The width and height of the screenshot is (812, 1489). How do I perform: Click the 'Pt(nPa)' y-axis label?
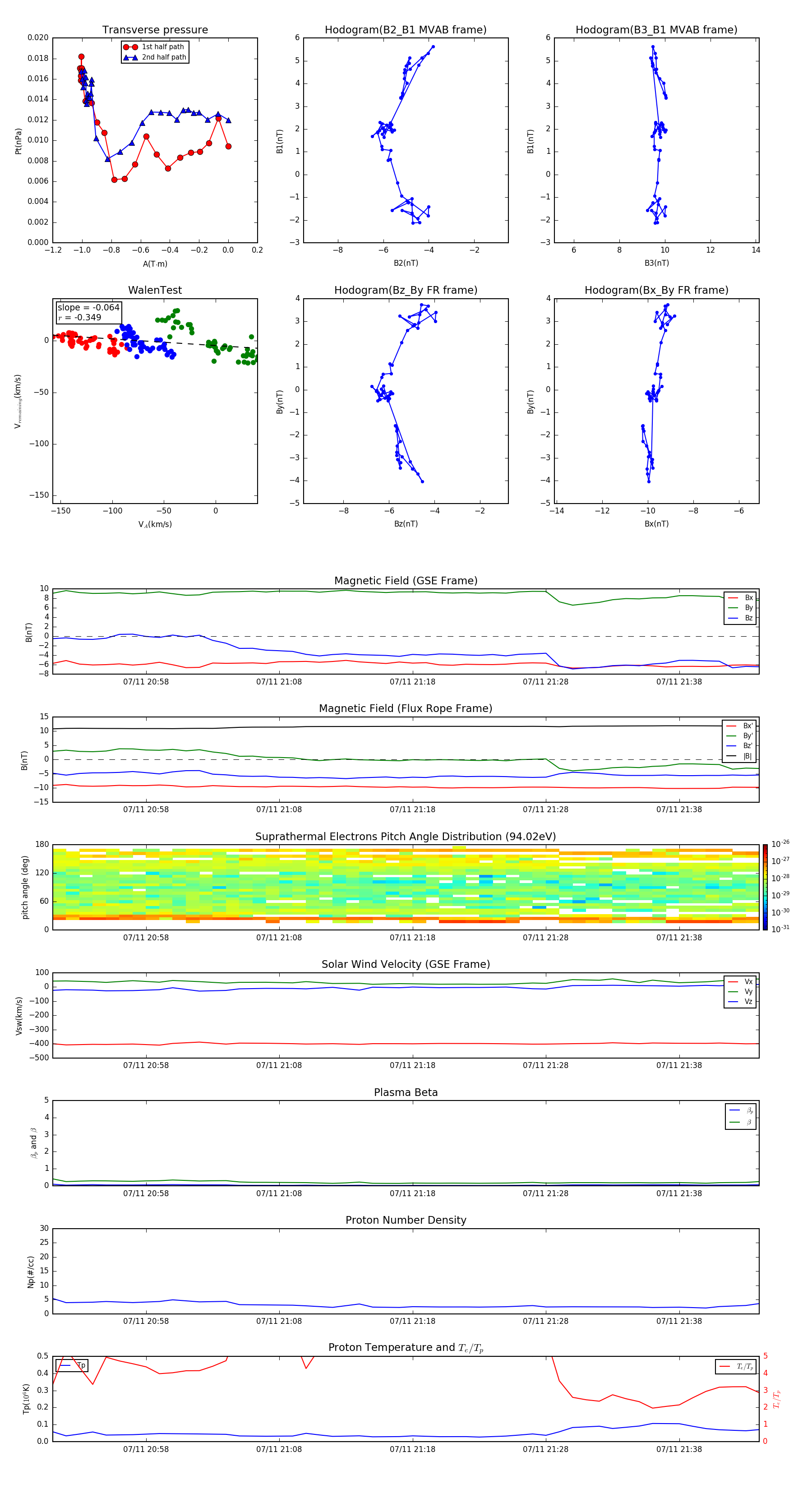click(18, 141)
